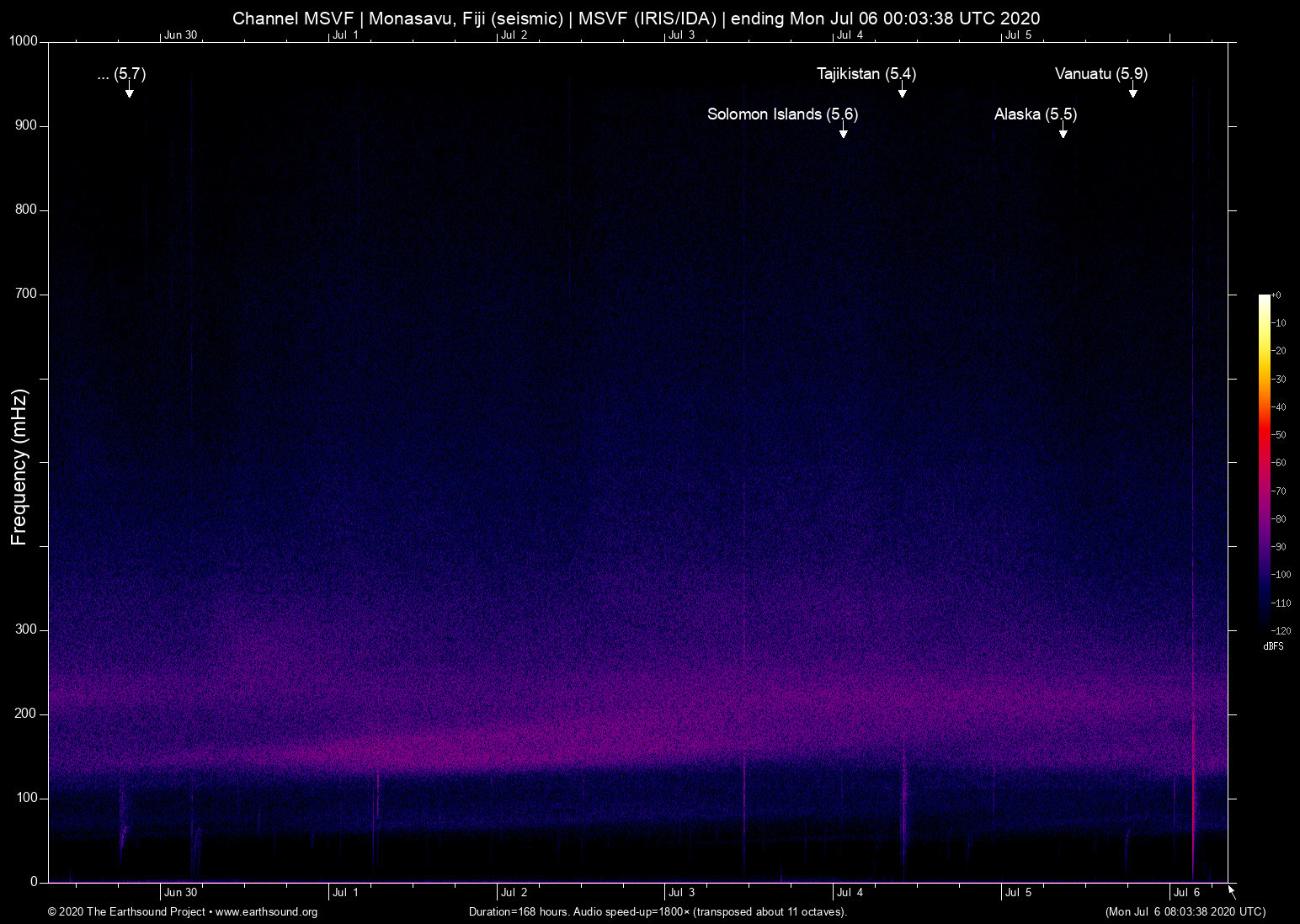Click the 'Jul 4' date on the top axis

point(850,35)
